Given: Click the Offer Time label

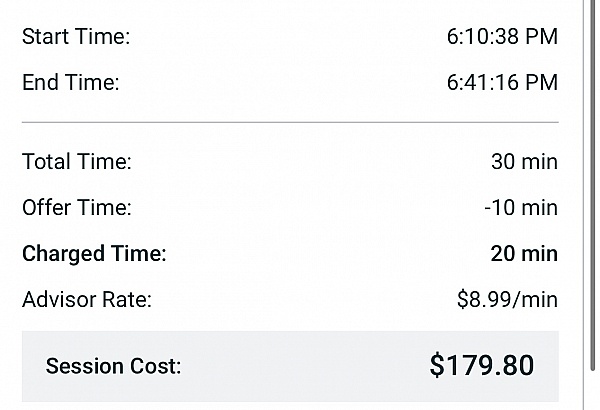Looking at the screenshot, I should [76, 207].
